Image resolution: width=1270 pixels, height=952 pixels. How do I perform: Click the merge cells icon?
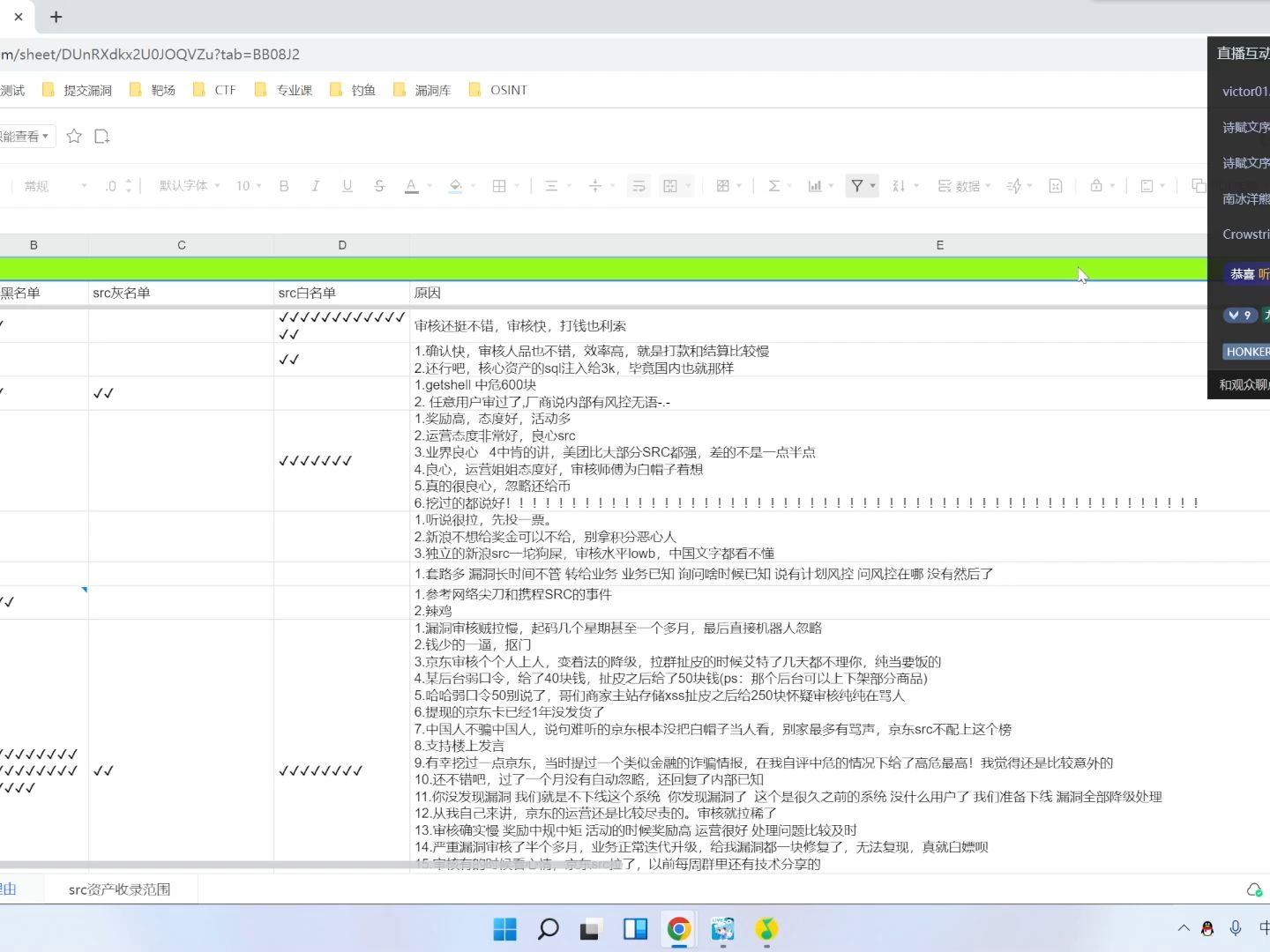coord(670,186)
